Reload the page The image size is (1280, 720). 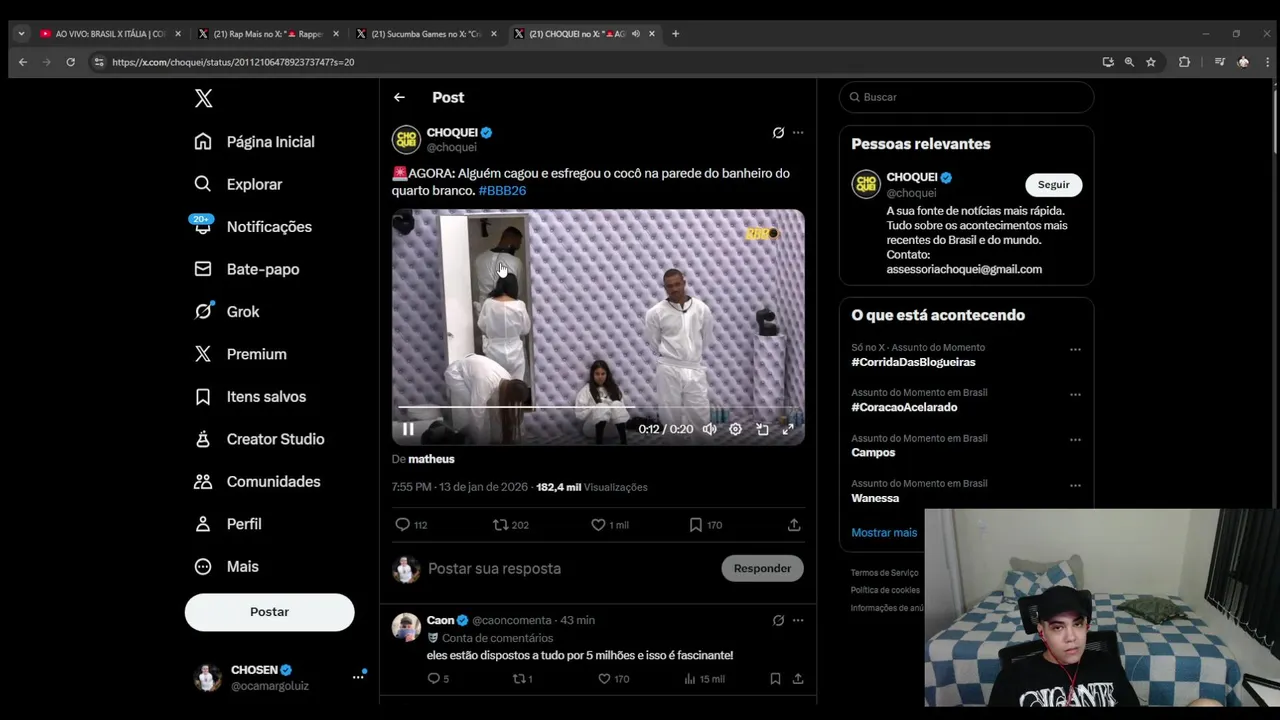point(70,62)
